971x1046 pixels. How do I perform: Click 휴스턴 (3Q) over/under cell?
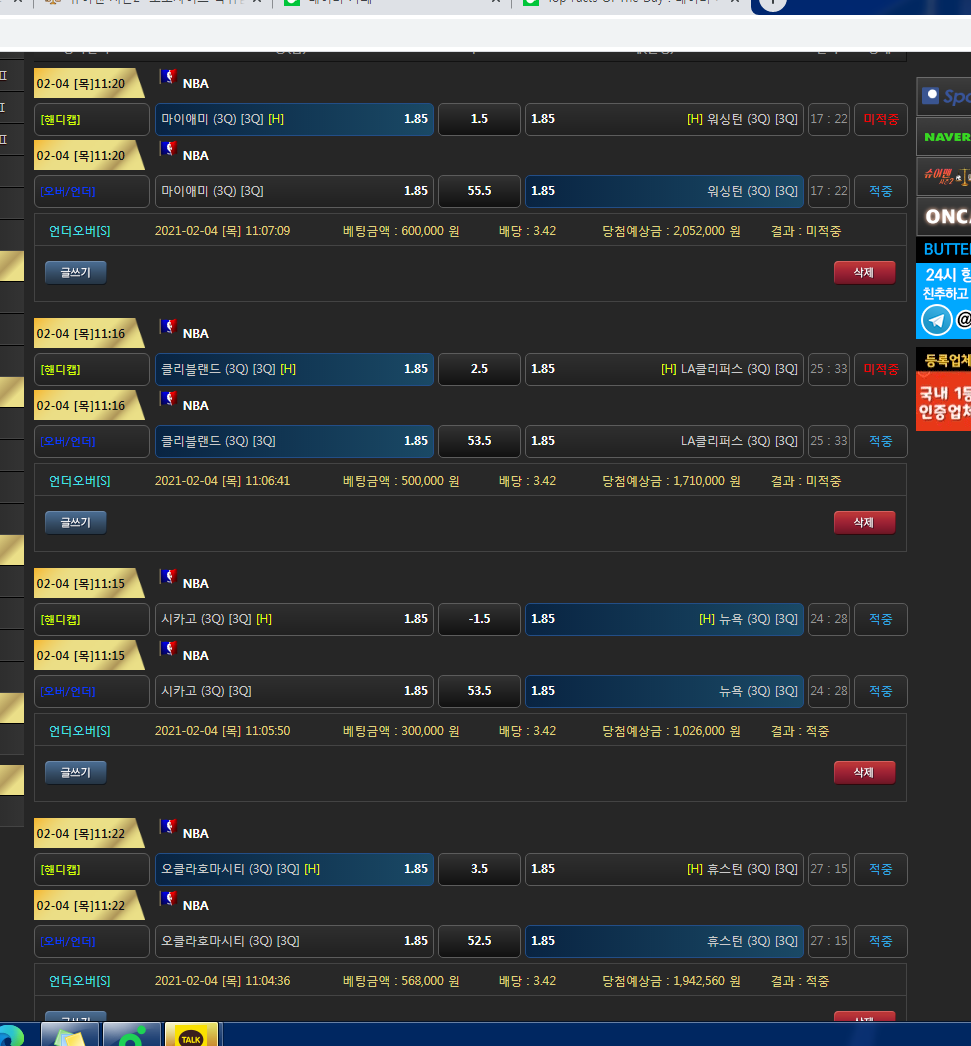click(664, 941)
